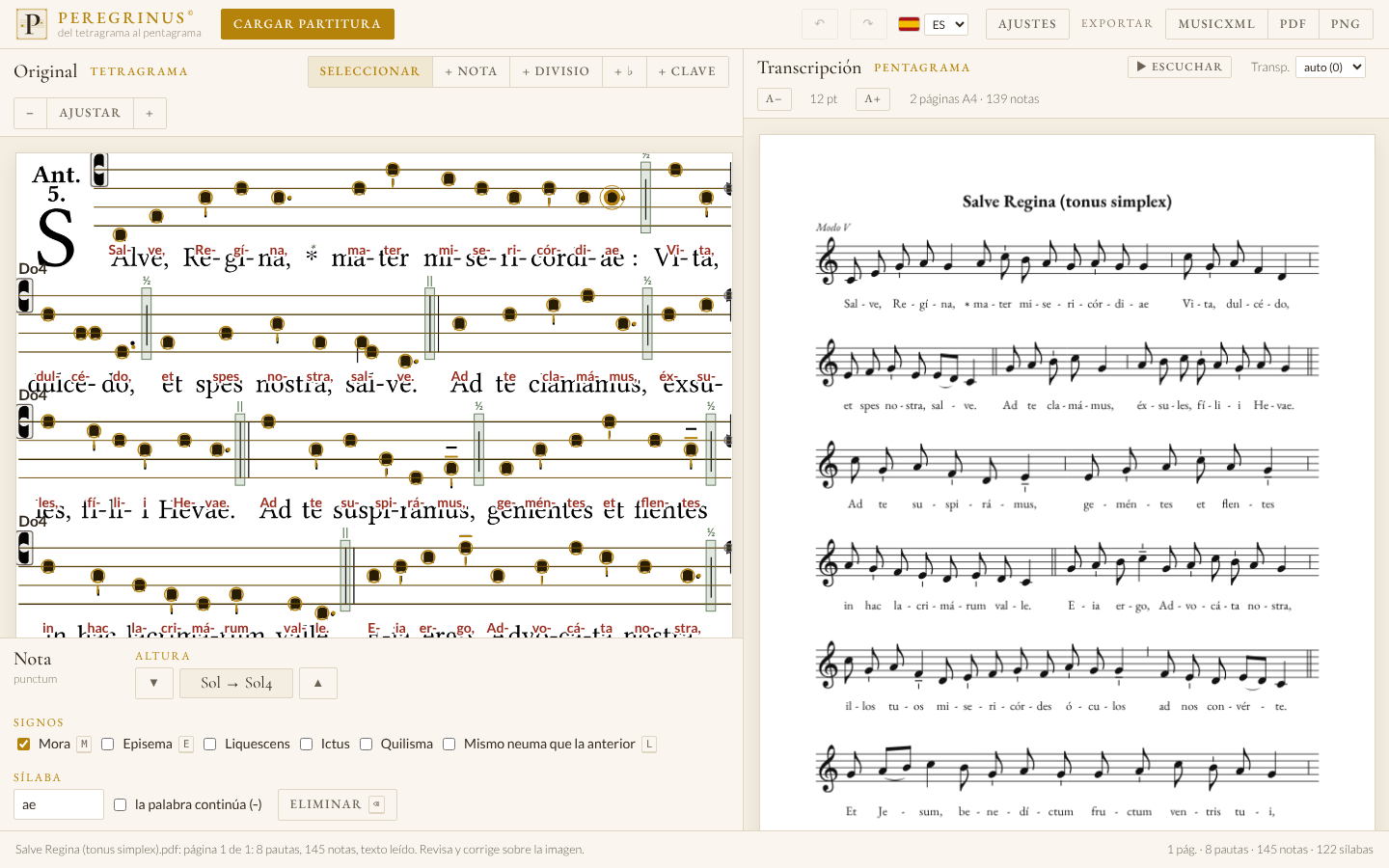Play the transcription with Escuchar
The width and height of the screenshot is (1389, 868).
(1180, 68)
